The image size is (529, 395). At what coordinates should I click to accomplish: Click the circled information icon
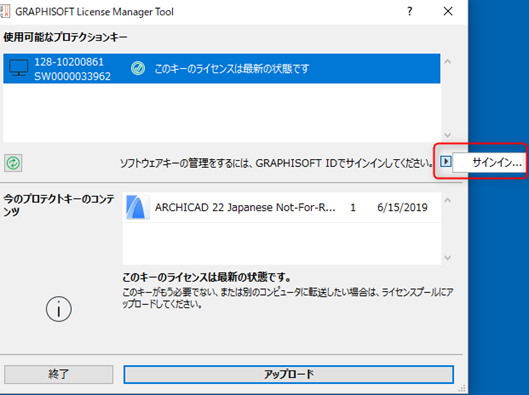click(59, 309)
